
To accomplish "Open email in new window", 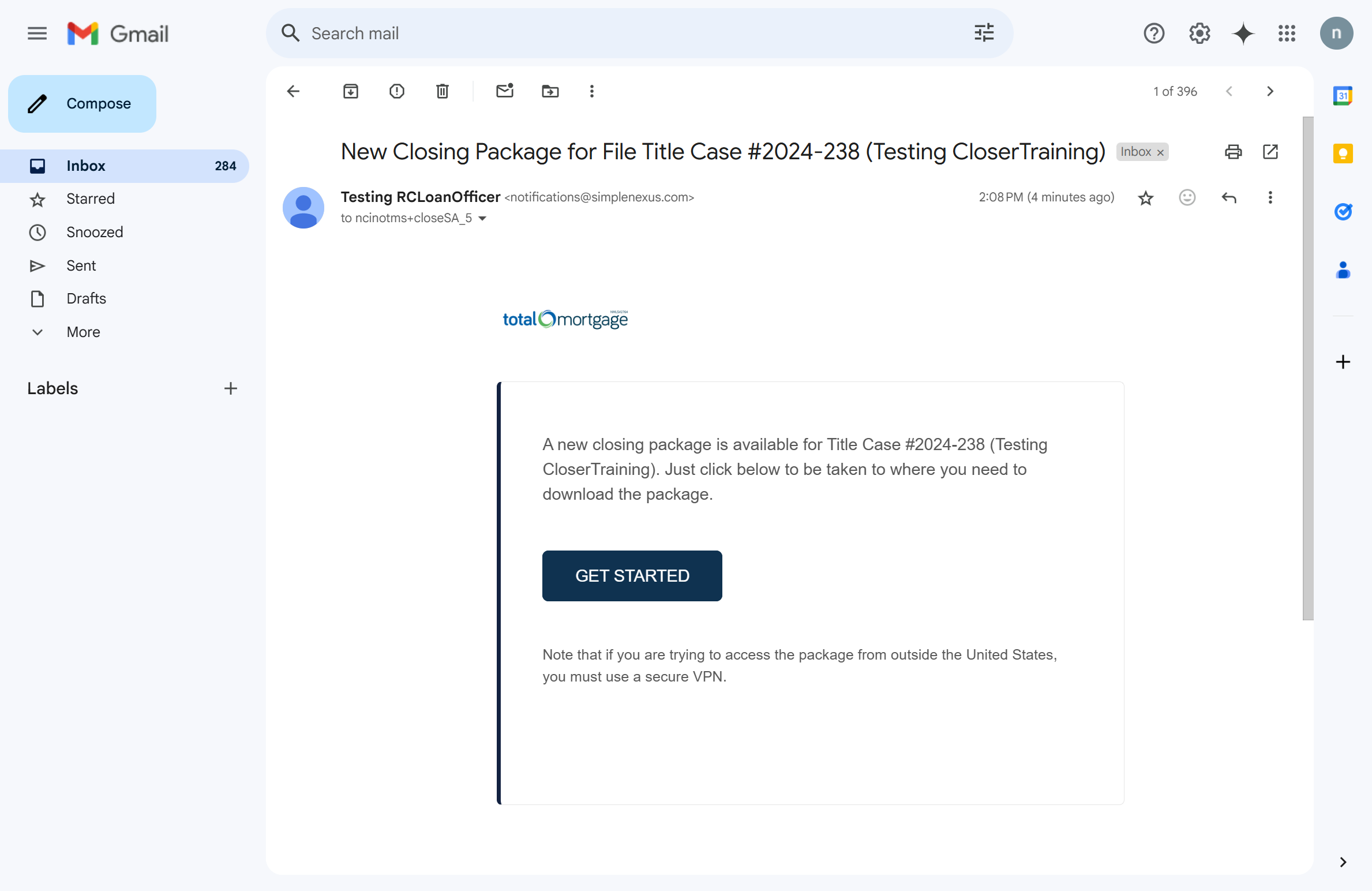I will pyautogui.click(x=1270, y=152).
